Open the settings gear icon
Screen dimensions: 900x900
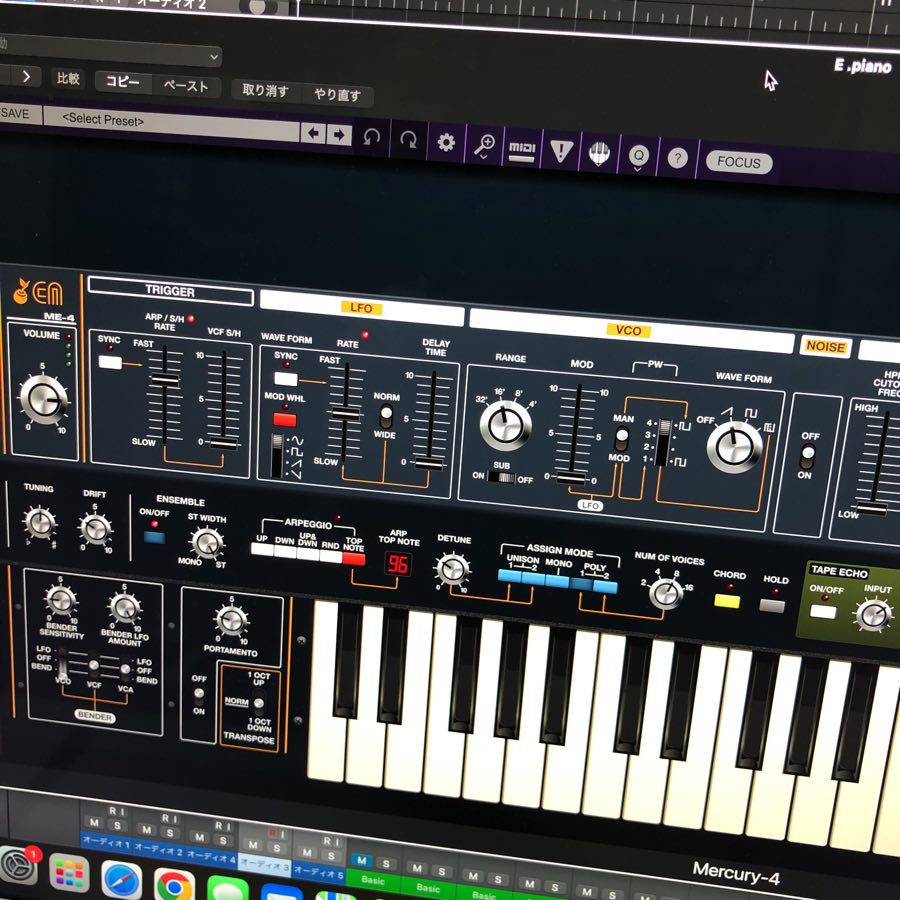coord(446,142)
